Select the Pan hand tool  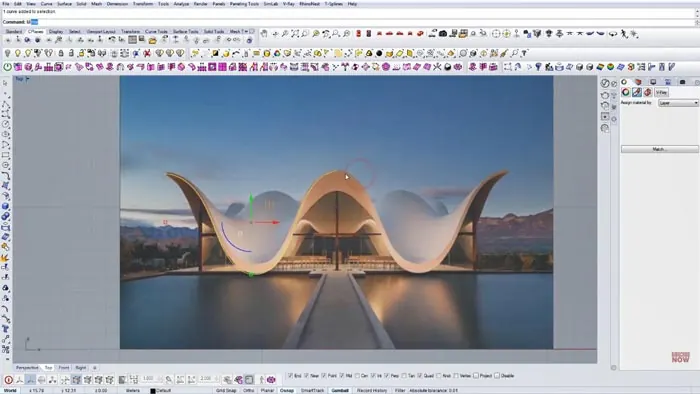coord(264,33)
